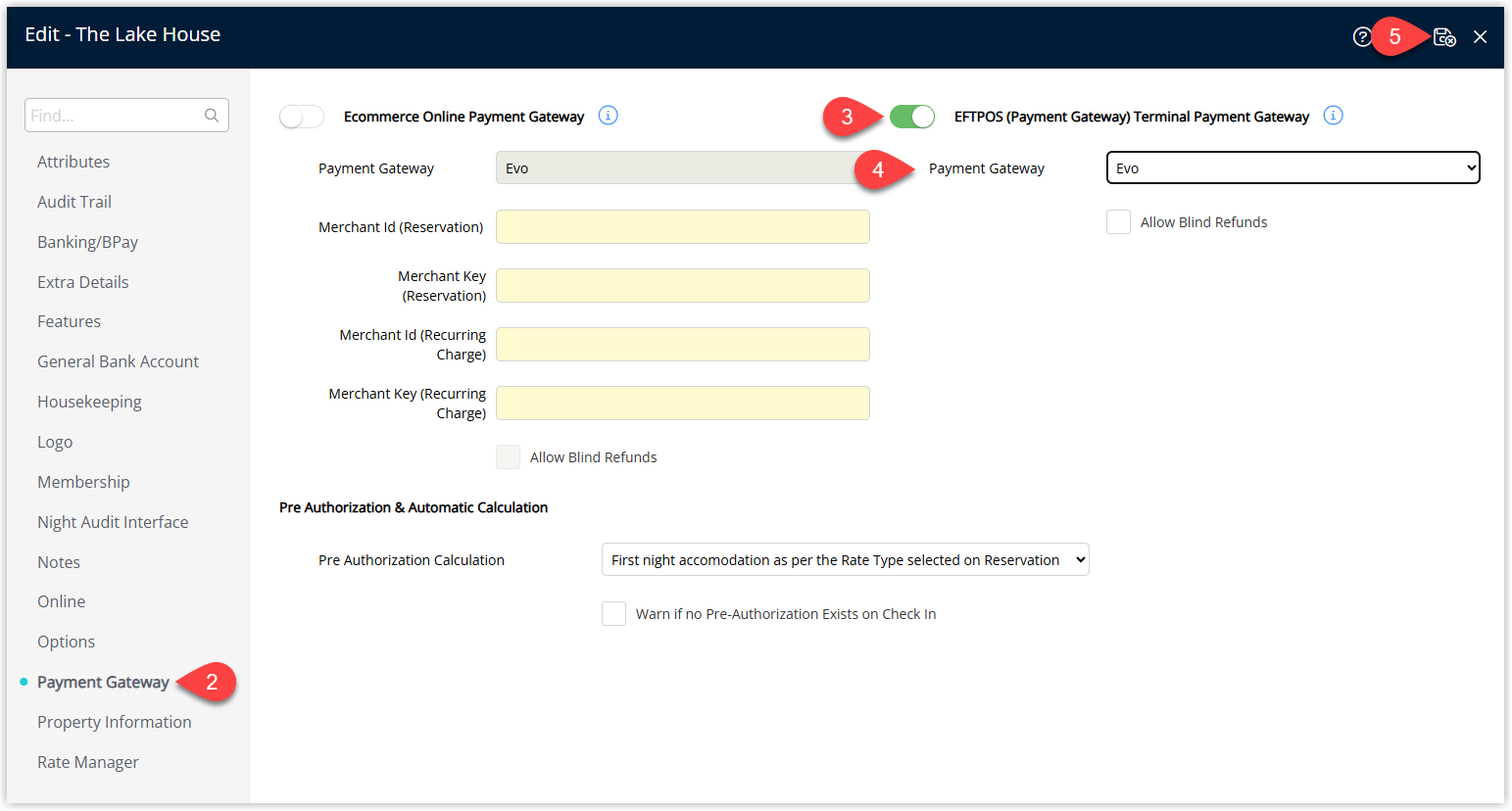Click the help question mark icon

(1362, 37)
